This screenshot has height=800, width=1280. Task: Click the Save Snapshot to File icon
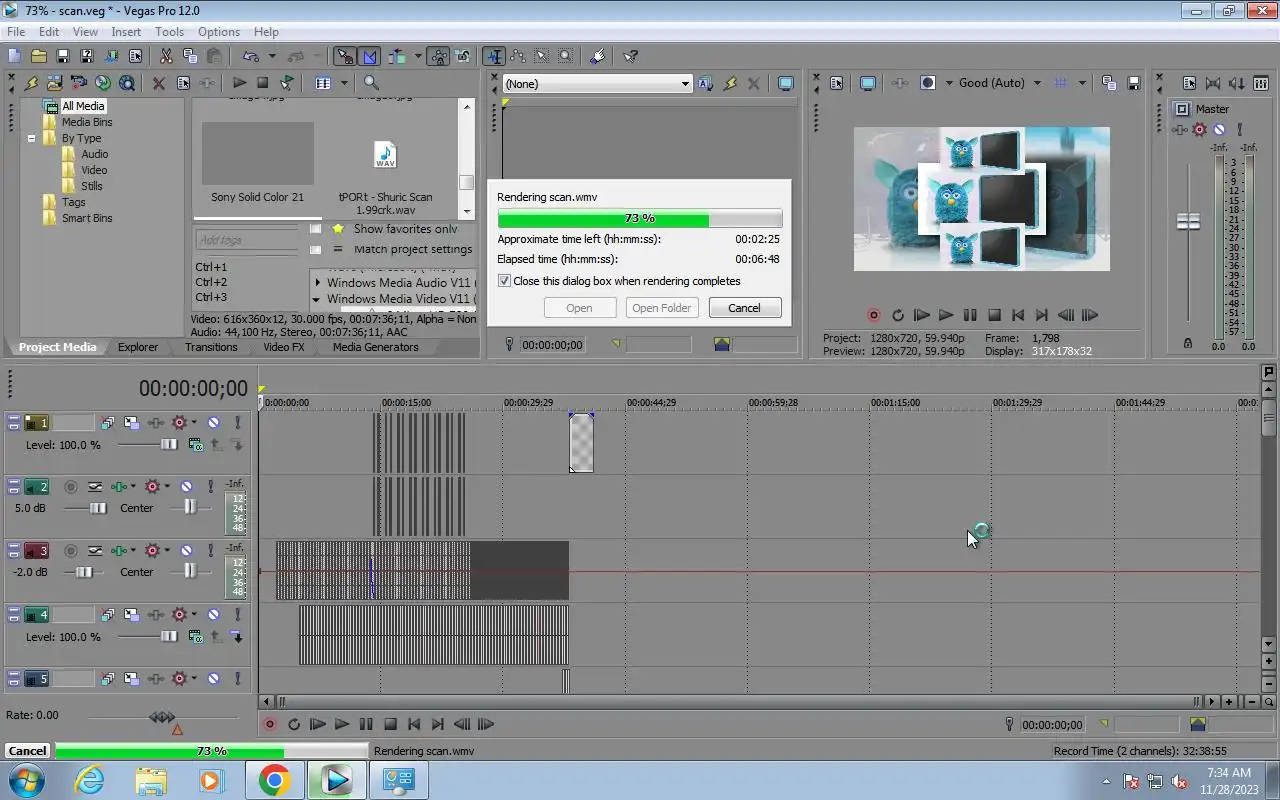point(1133,83)
